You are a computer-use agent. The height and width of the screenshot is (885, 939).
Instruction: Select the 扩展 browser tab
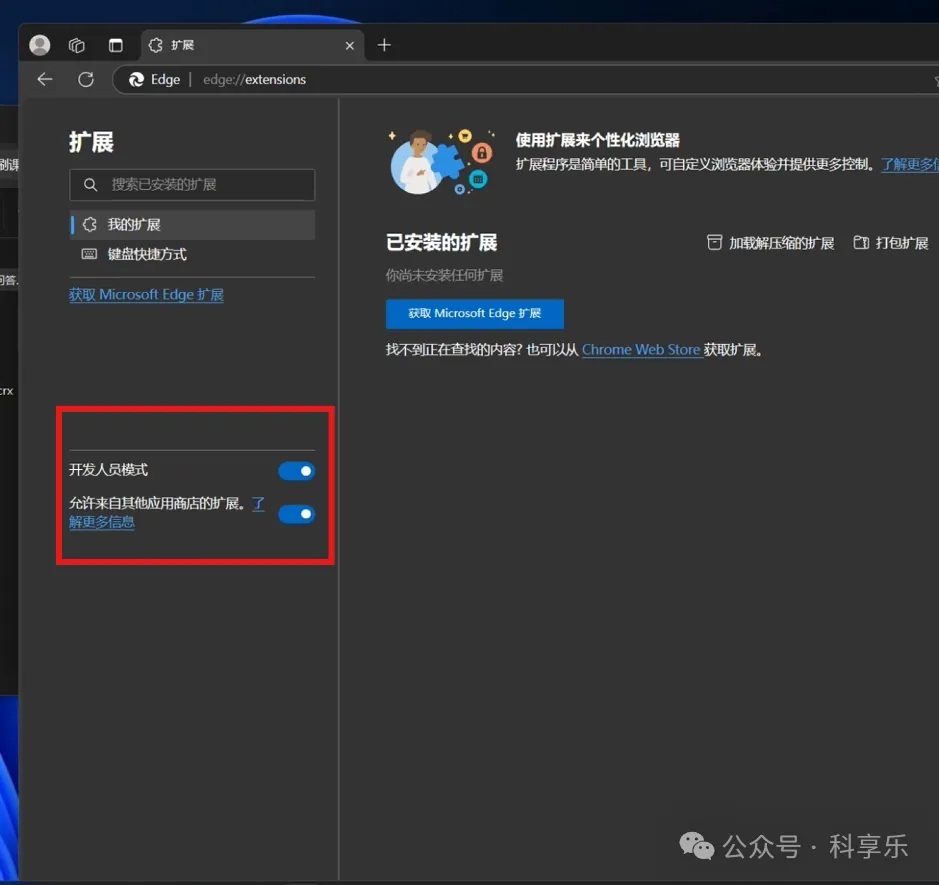(253, 46)
